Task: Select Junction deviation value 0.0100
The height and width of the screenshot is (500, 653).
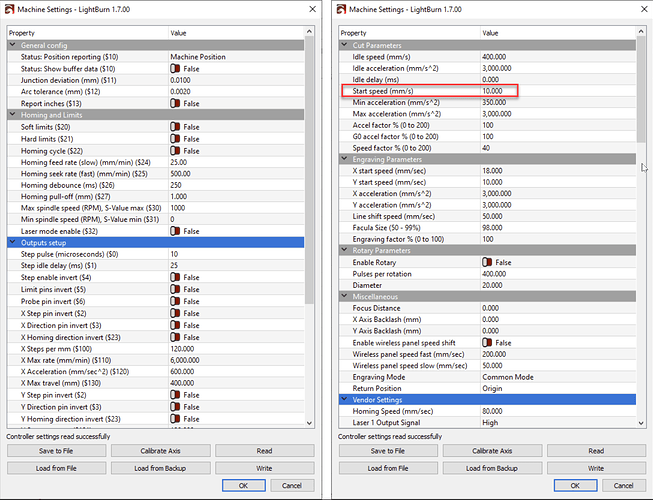Action: 180,80
